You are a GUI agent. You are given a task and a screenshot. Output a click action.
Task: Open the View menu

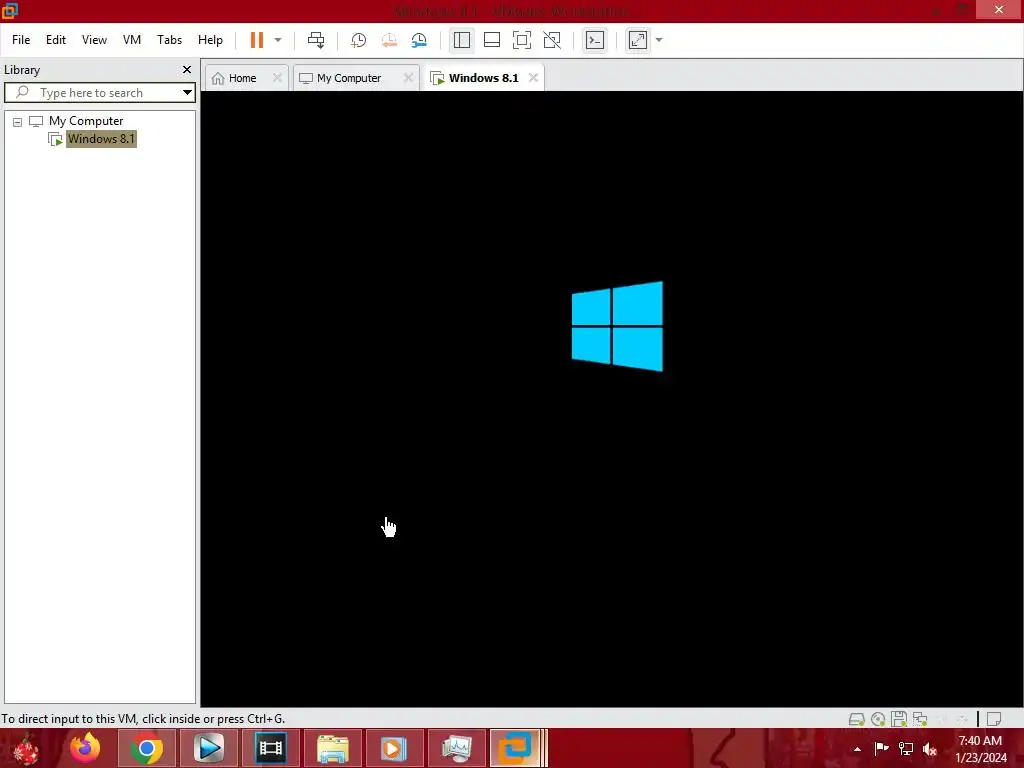tap(94, 40)
